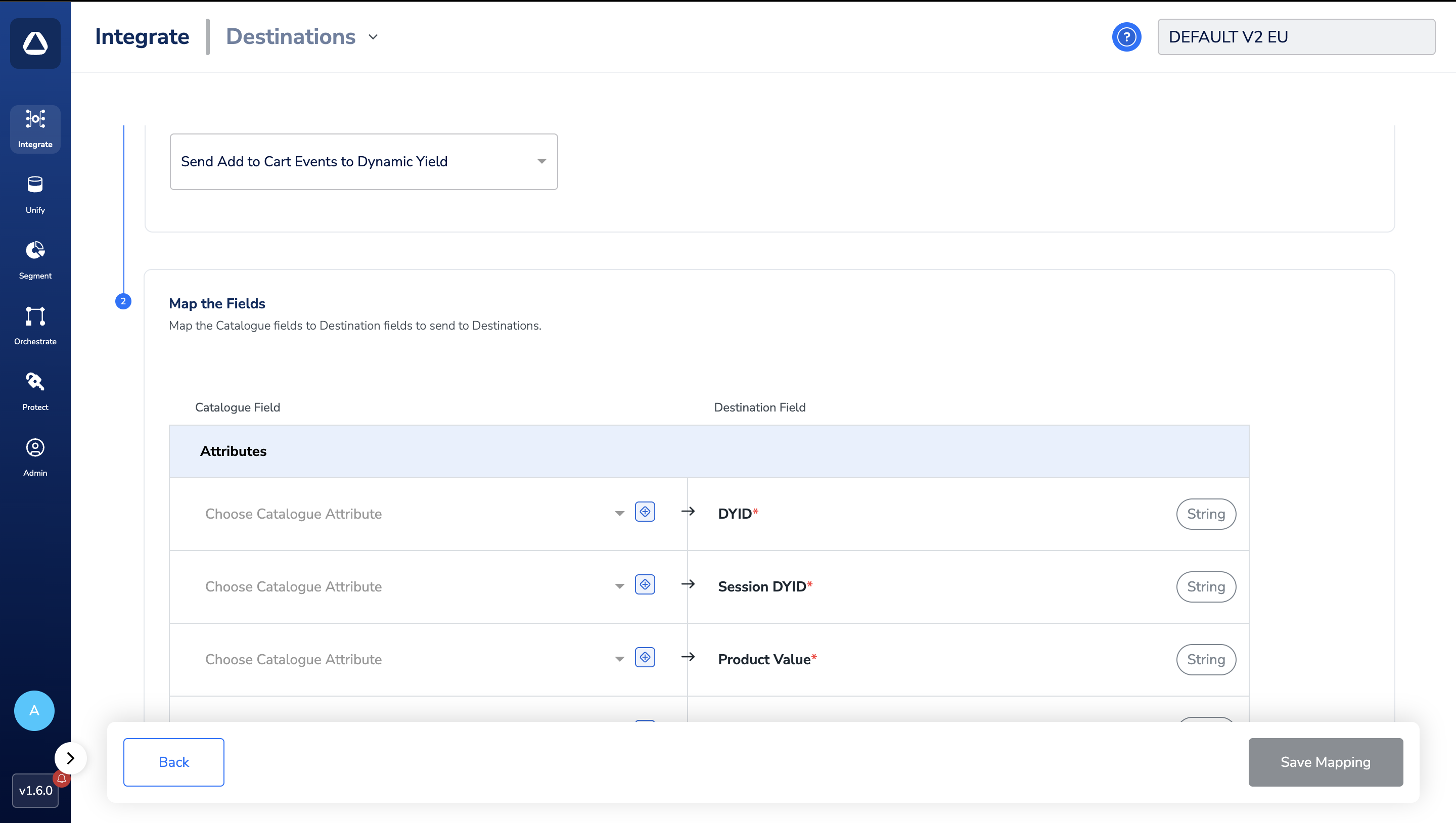This screenshot has width=1456, height=823.
Task: Navigate to Orchestrate in the sidebar
Action: click(x=35, y=325)
